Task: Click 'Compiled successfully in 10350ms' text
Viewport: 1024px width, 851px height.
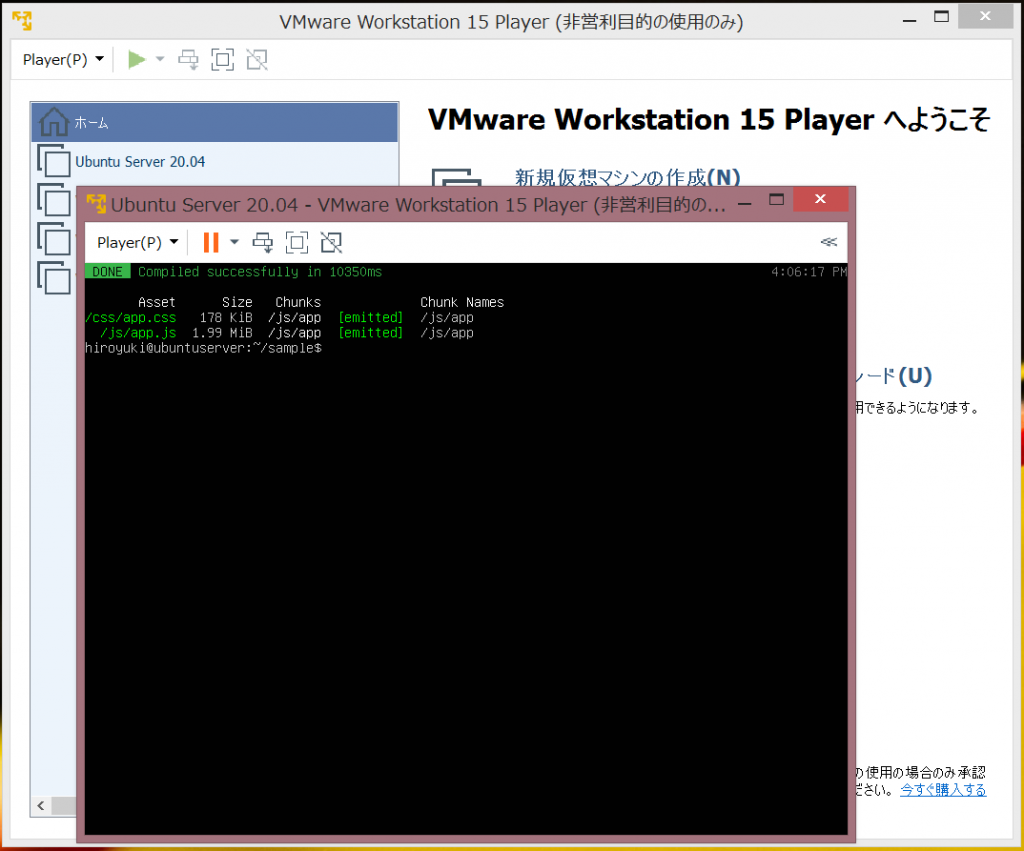Action: (260, 272)
